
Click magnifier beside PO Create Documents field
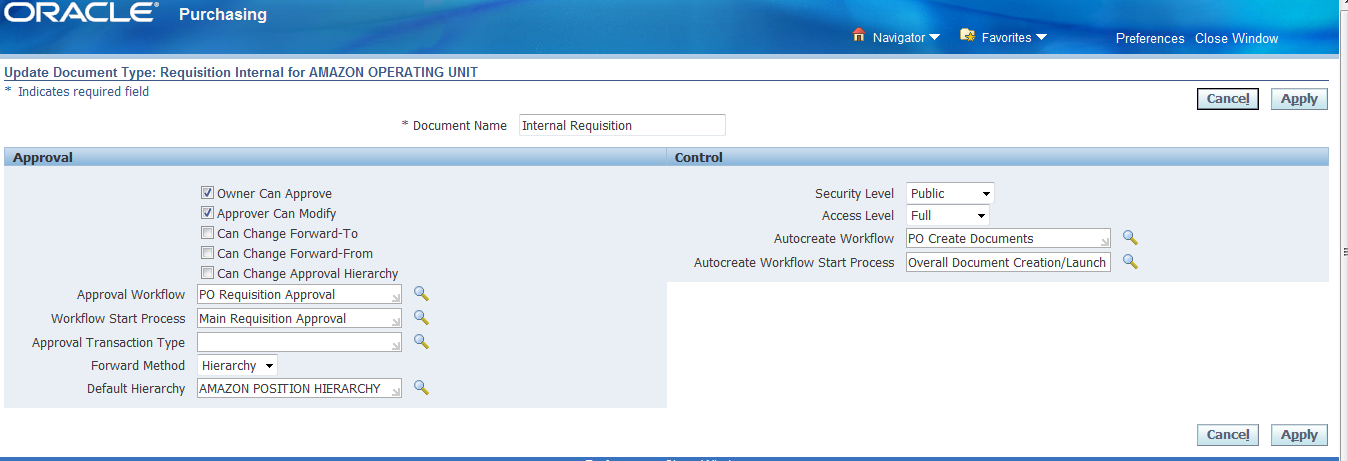pos(1130,238)
